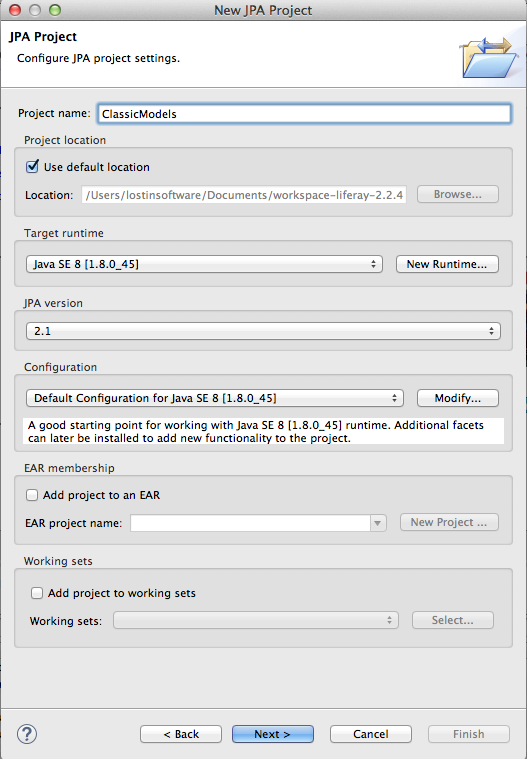
Task: Go to the Next > wizard page
Action: tap(273, 734)
